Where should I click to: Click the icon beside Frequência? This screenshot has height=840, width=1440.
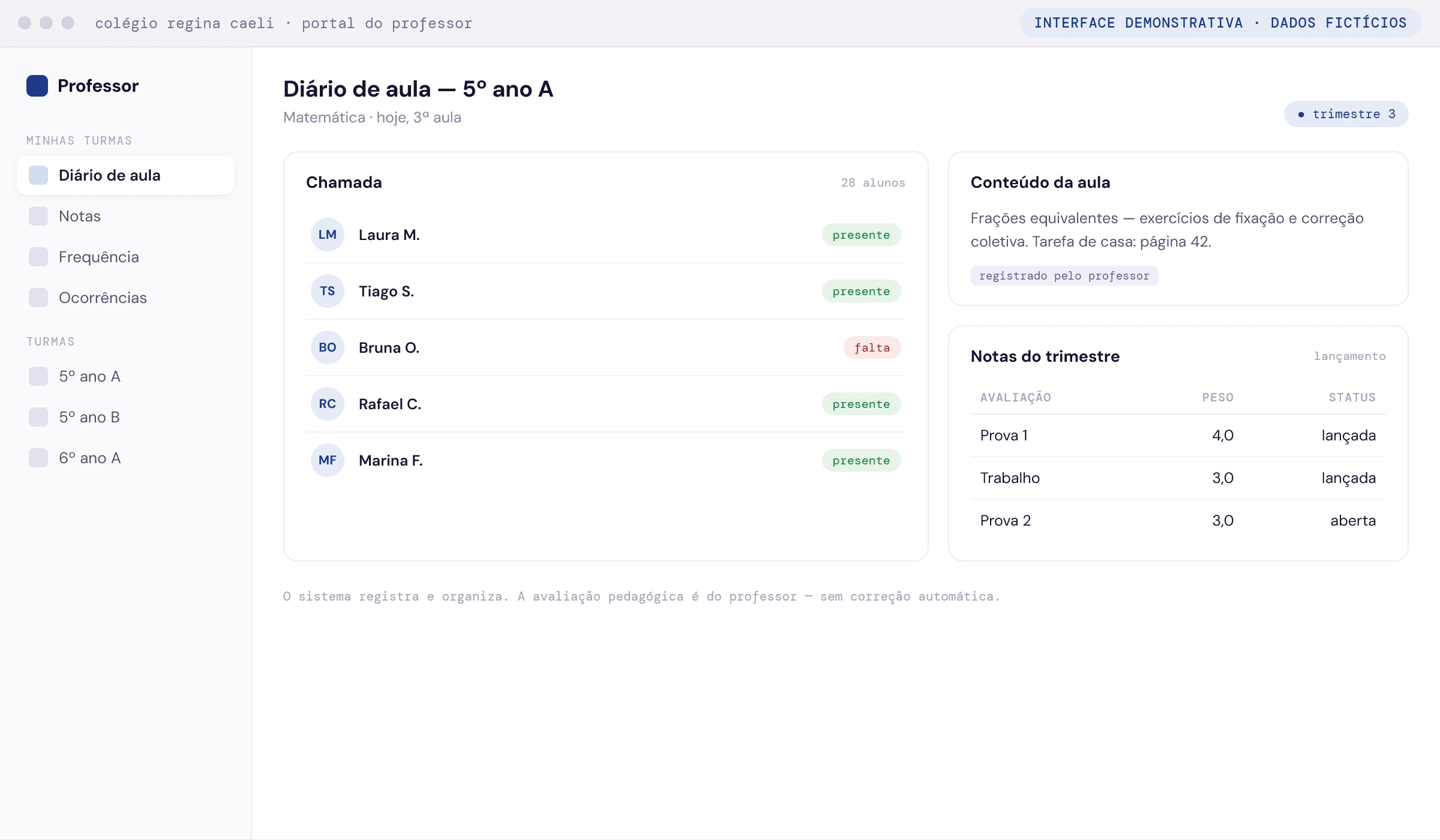click(38, 257)
